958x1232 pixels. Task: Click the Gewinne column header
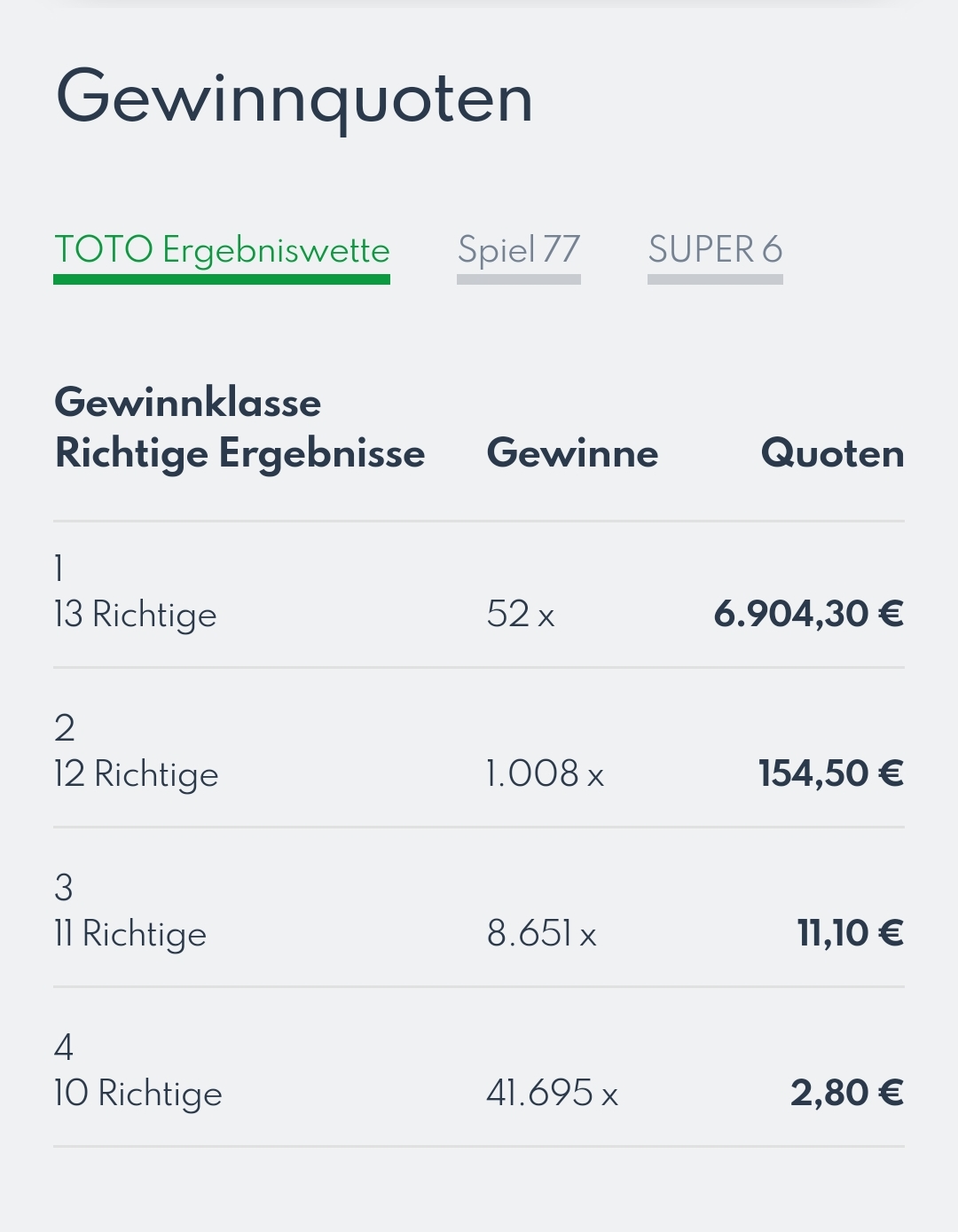(572, 453)
